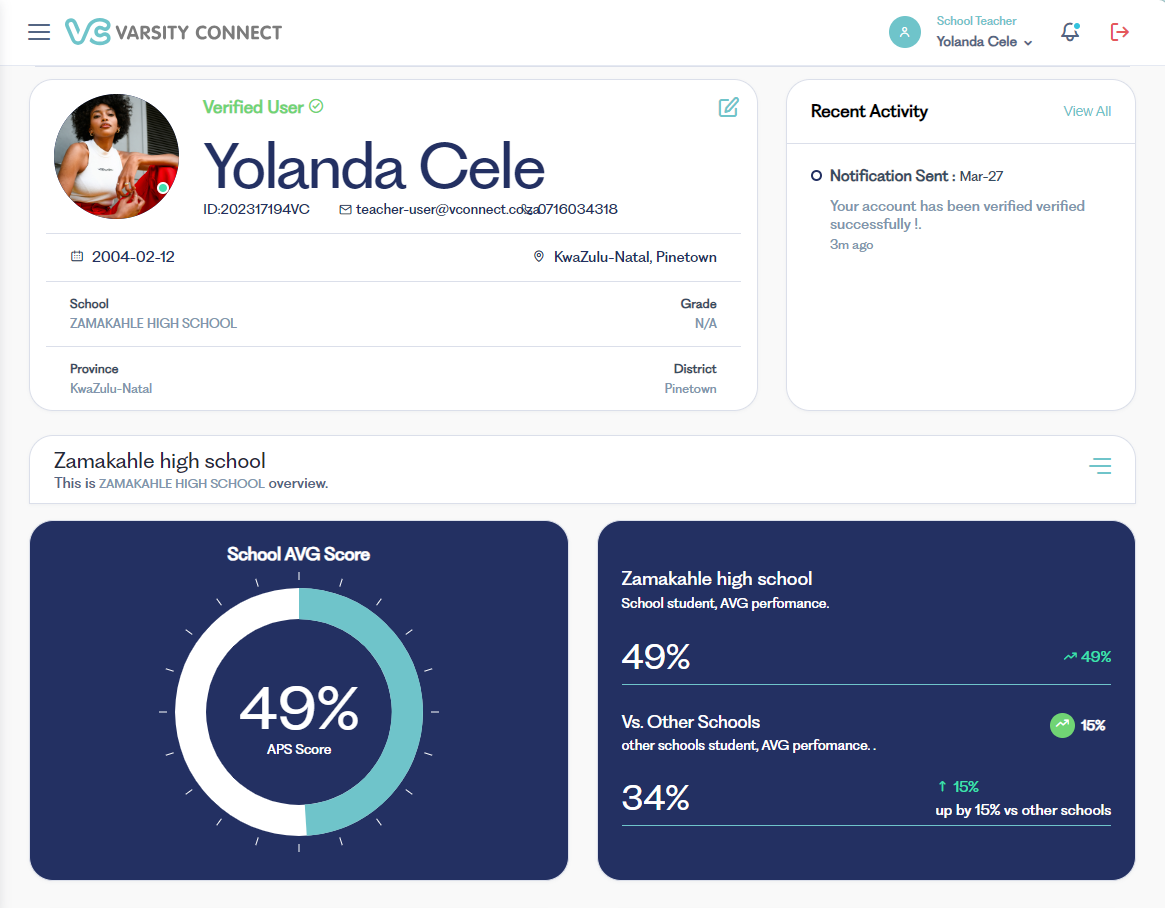The width and height of the screenshot is (1165, 908).
Task: Open the account verified notification message
Action: pyautogui.click(x=956, y=215)
